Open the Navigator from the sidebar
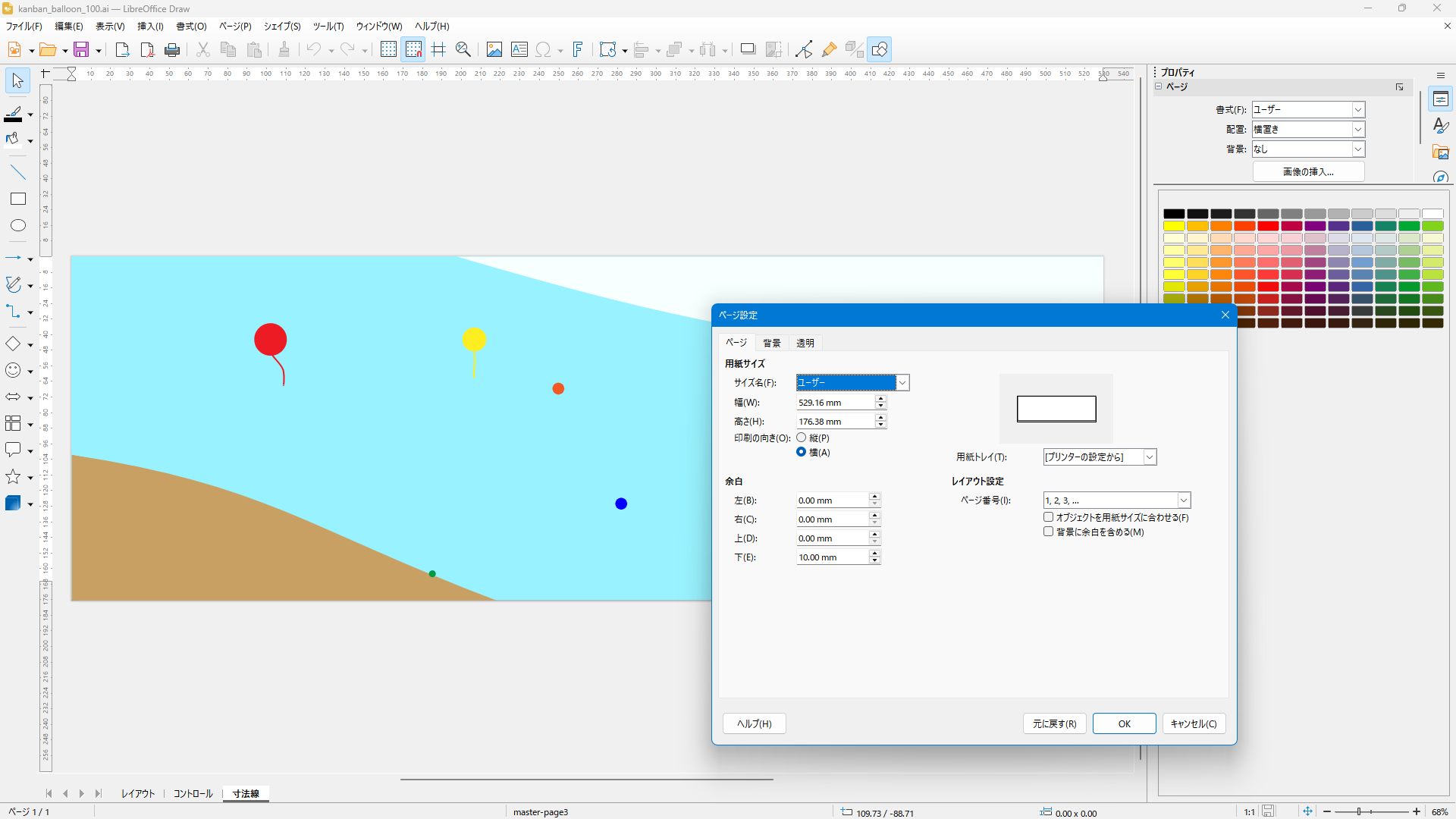 click(1440, 178)
